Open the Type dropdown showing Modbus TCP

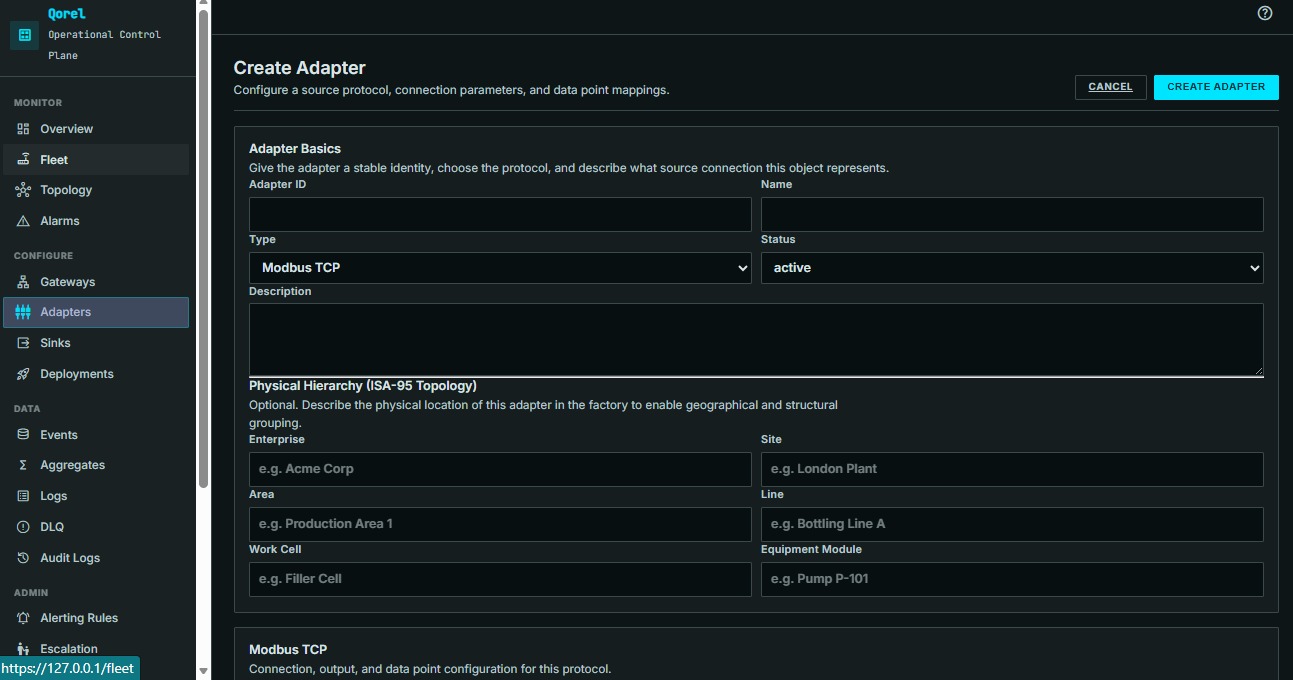pyautogui.click(x=500, y=268)
